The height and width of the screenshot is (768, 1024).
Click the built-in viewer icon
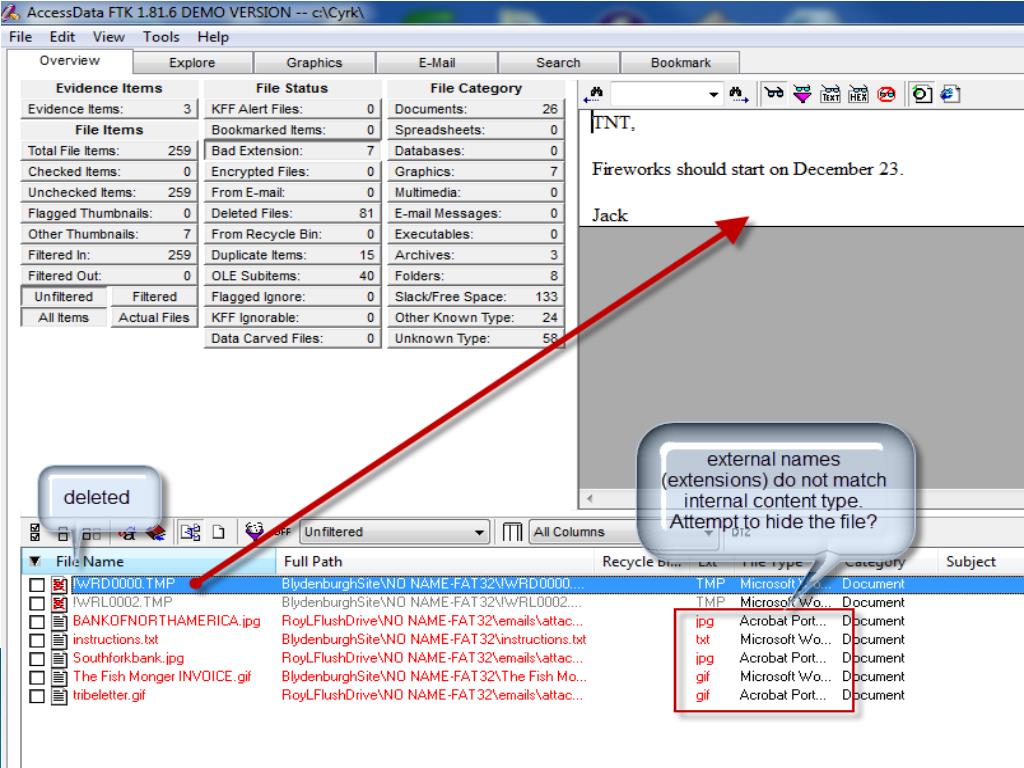click(921, 94)
